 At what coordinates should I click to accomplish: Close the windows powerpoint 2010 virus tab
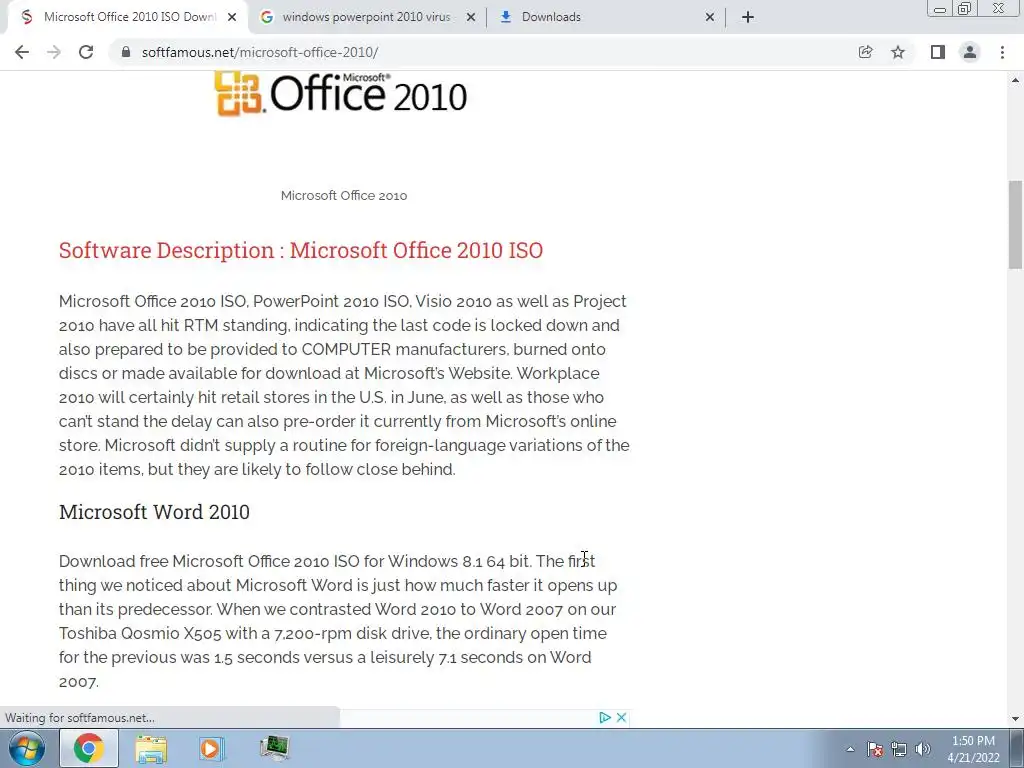tap(470, 17)
